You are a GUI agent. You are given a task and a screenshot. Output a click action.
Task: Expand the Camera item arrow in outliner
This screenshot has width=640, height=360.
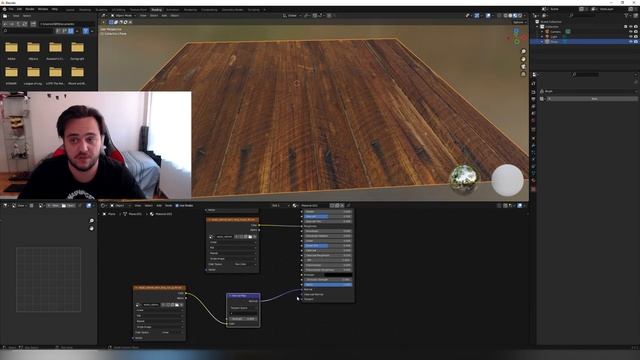click(x=542, y=31)
